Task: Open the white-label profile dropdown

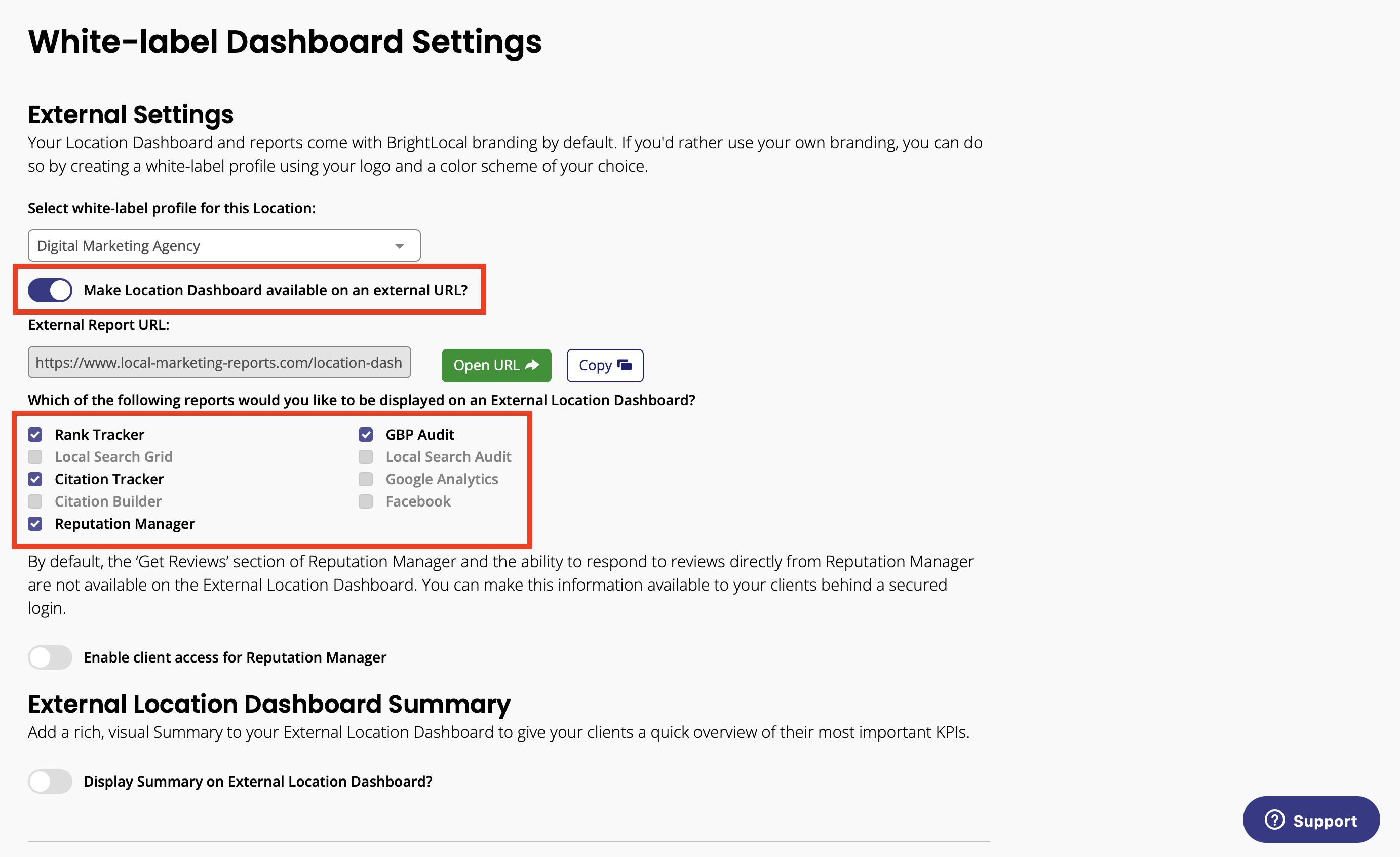Action: coord(224,246)
